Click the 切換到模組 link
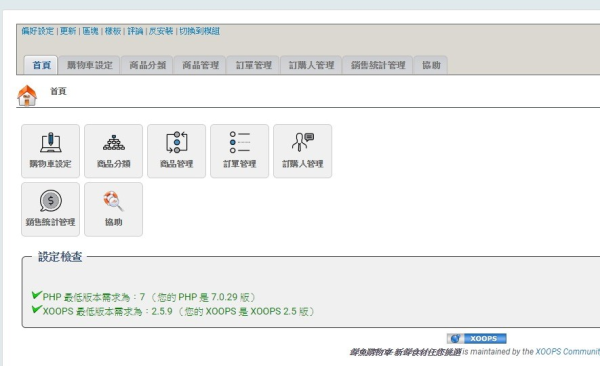This screenshot has height=366, width=600. coord(199,31)
